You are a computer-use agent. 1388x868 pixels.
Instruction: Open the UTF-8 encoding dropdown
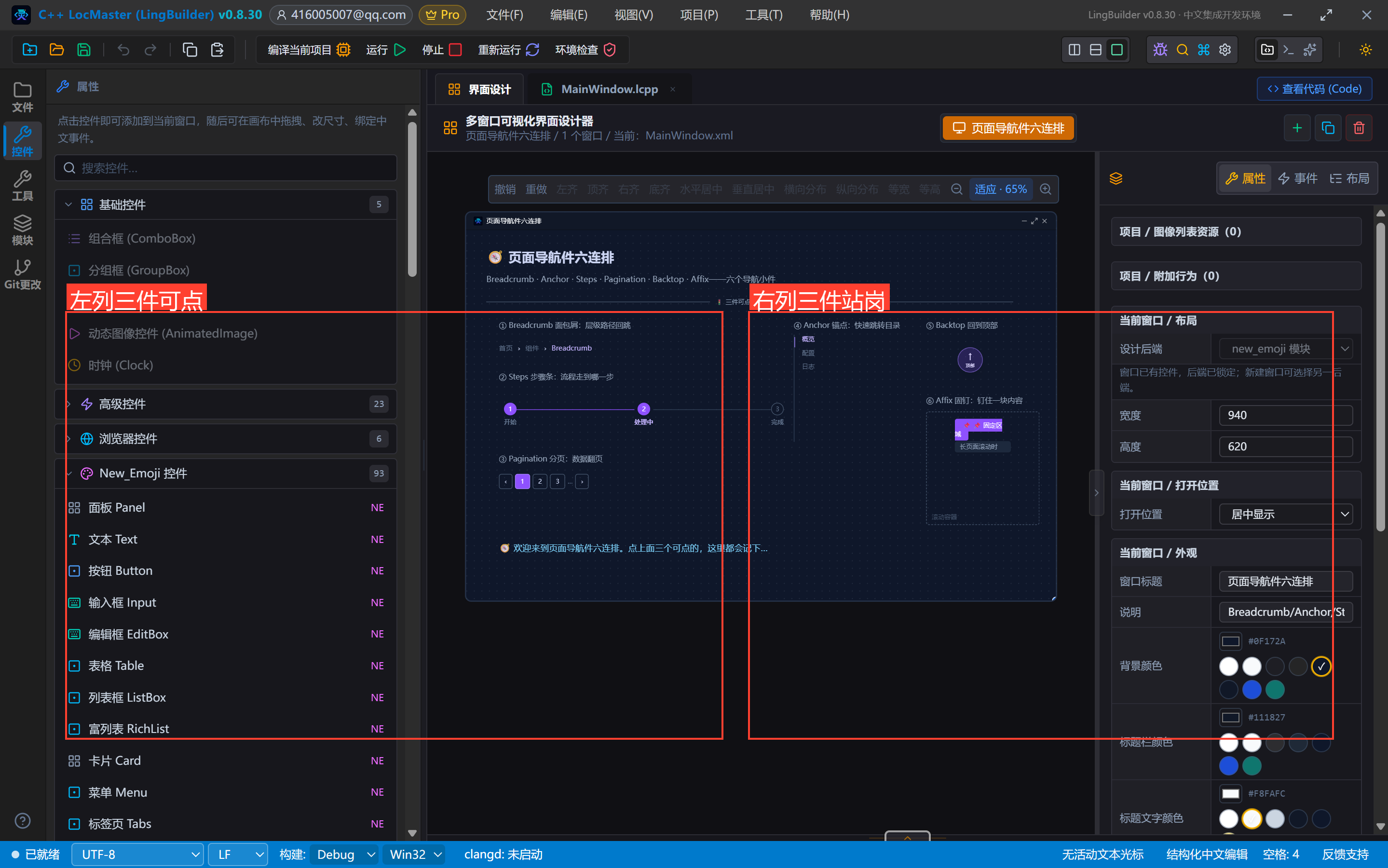point(138,854)
